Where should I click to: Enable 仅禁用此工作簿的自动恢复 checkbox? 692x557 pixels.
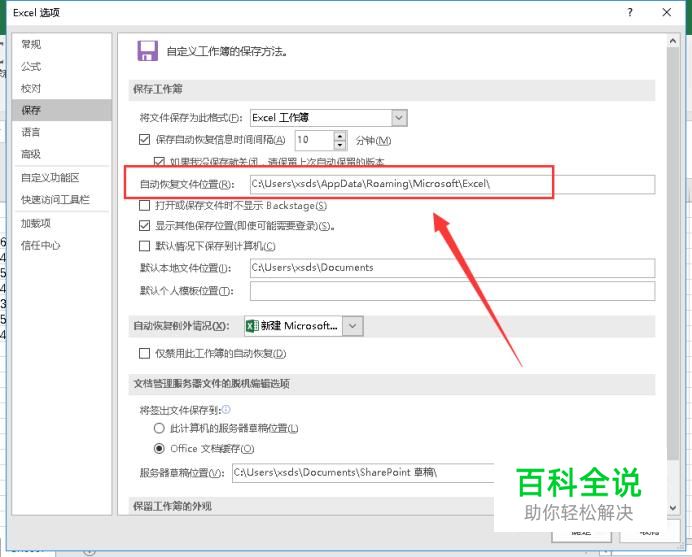tap(144, 354)
